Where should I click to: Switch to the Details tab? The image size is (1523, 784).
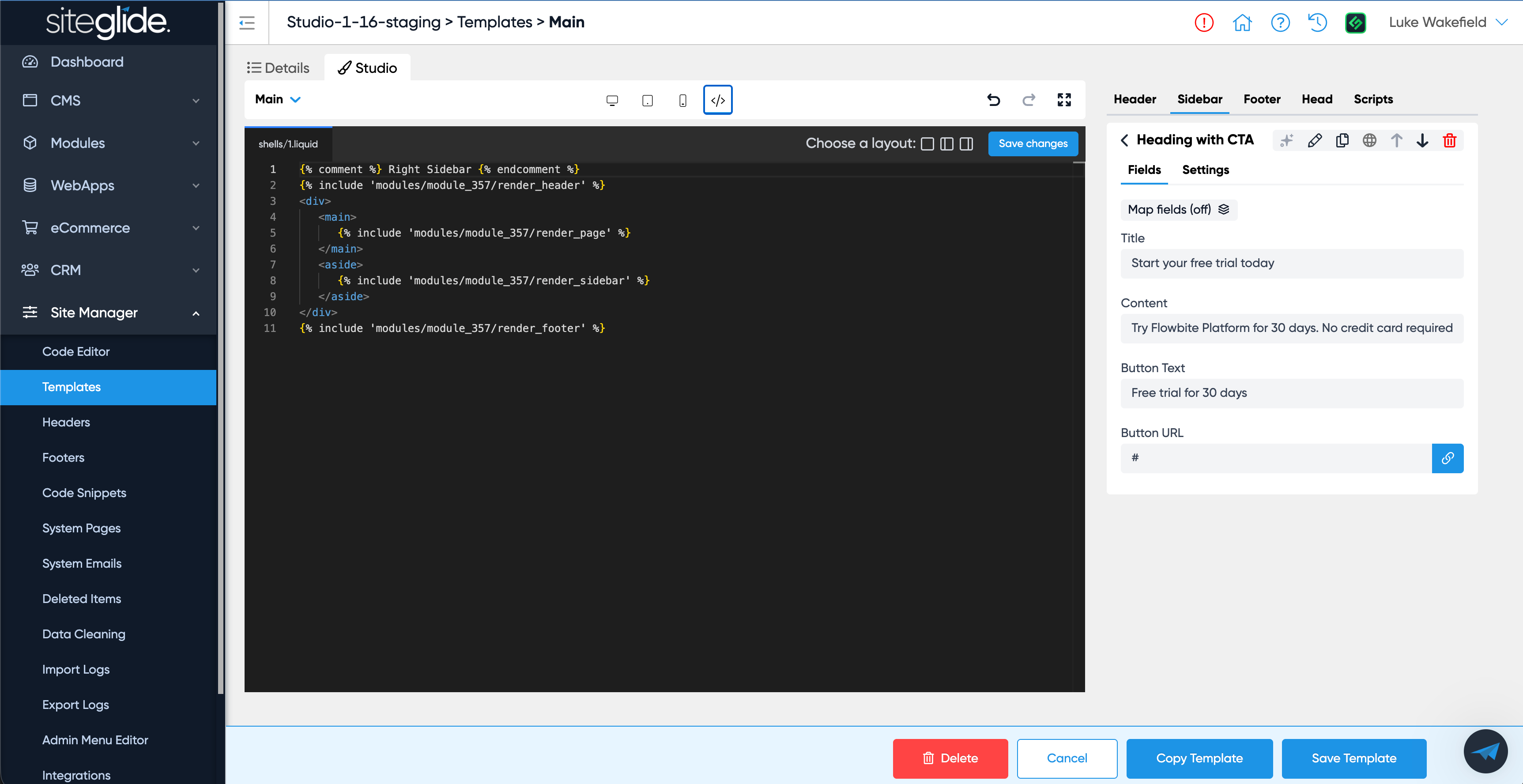pyautogui.click(x=278, y=68)
